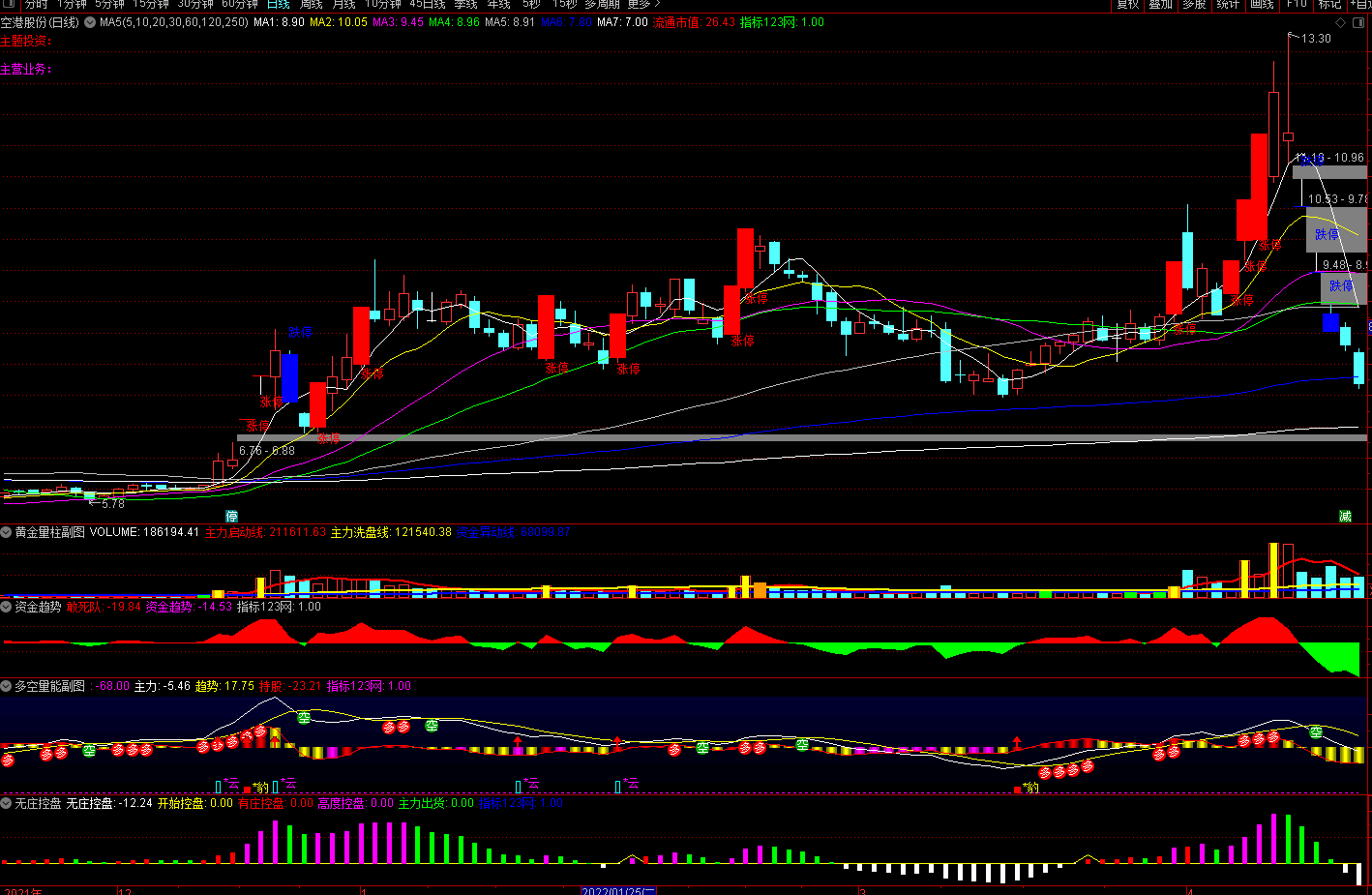Screen dimensions: 1372x895
Task: Click the 6.76 - 6.88 price zone label
Action: [267, 451]
